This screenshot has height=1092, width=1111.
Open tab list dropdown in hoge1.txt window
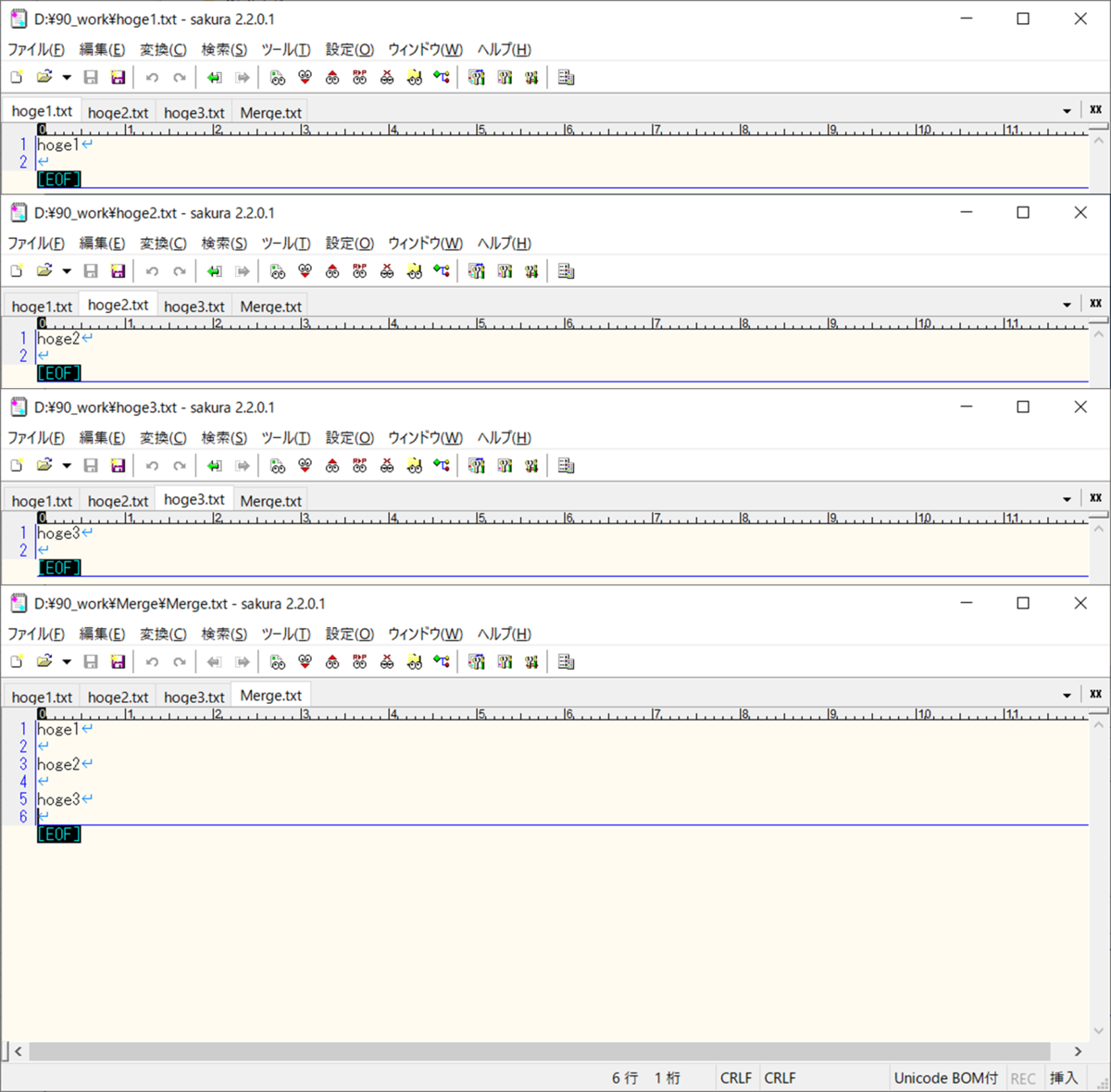(1067, 111)
